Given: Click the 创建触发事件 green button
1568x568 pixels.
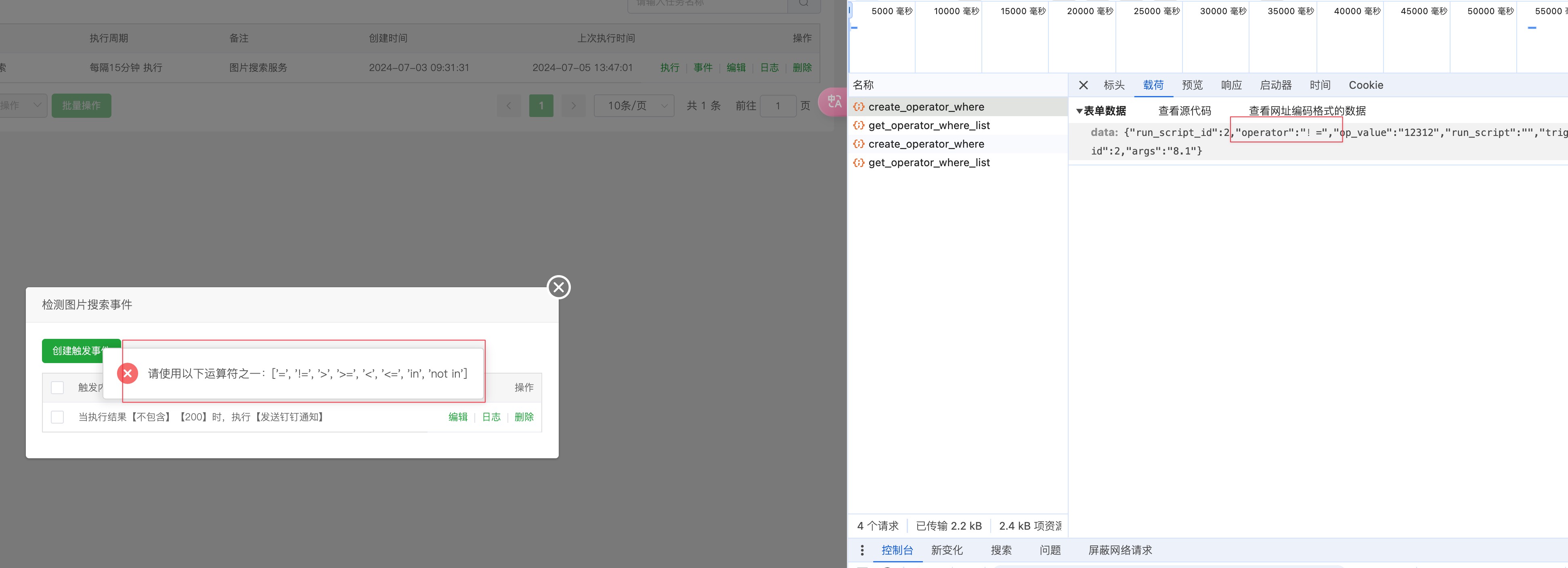Looking at the screenshot, I should (81, 351).
